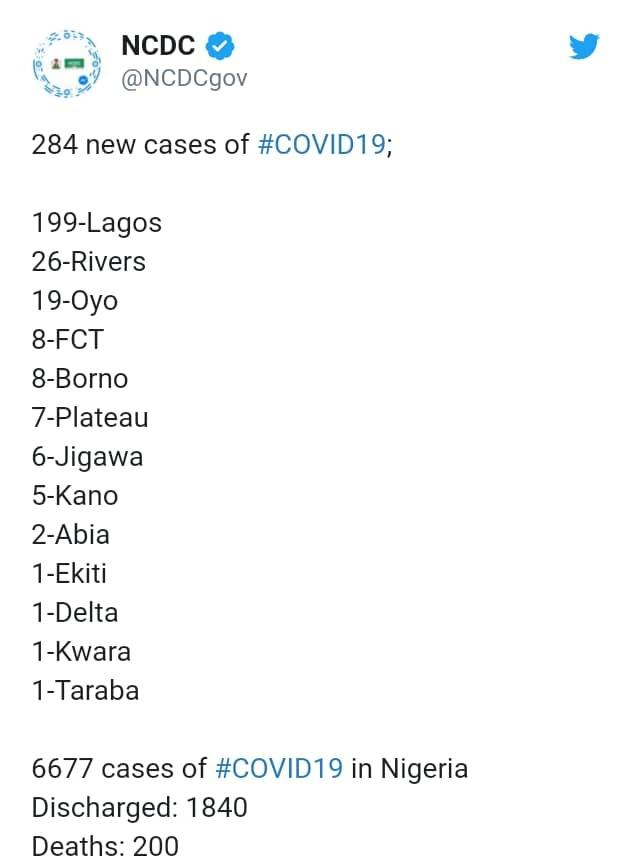
Task: Click the Twitter bird logo
Action: point(583,46)
